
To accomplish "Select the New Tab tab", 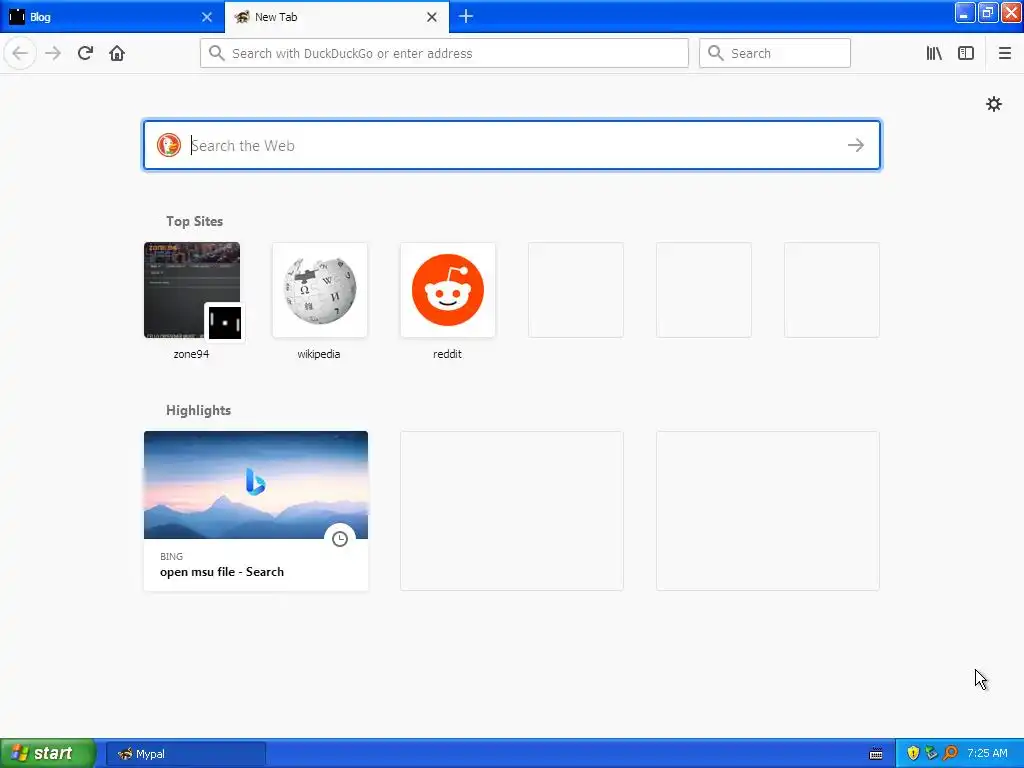I will pos(336,17).
